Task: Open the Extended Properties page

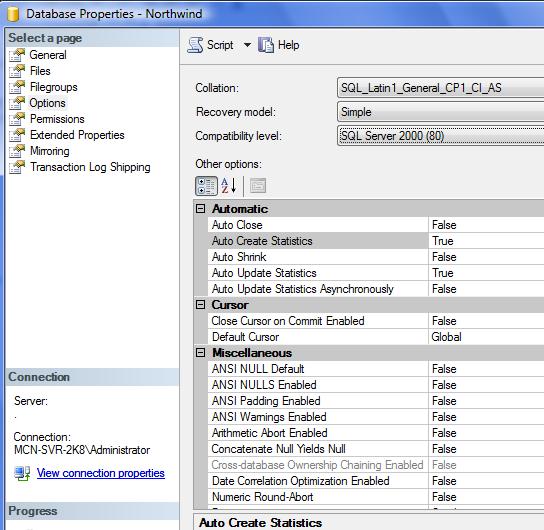Action: (x=77, y=135)
